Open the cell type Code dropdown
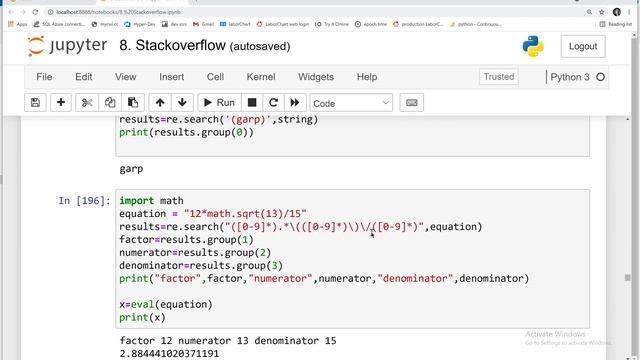The height and width of the screenshot is (360, 640). [351, 103]
